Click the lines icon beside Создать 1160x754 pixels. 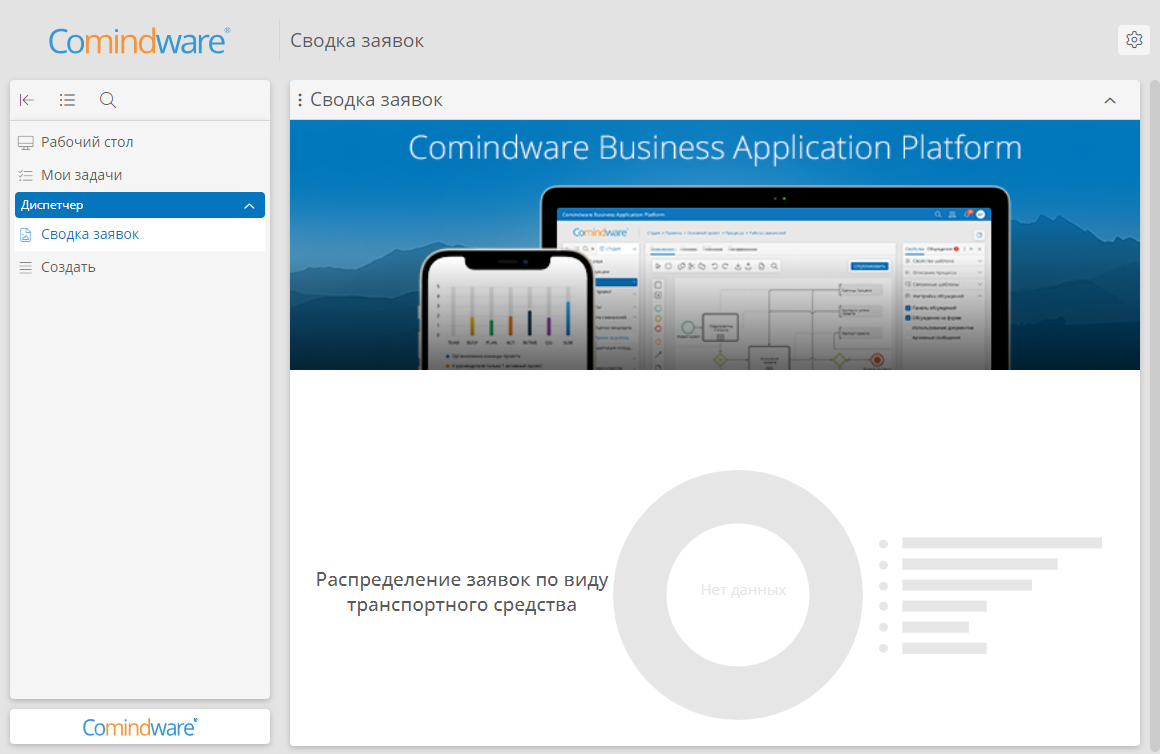[26, 268]
